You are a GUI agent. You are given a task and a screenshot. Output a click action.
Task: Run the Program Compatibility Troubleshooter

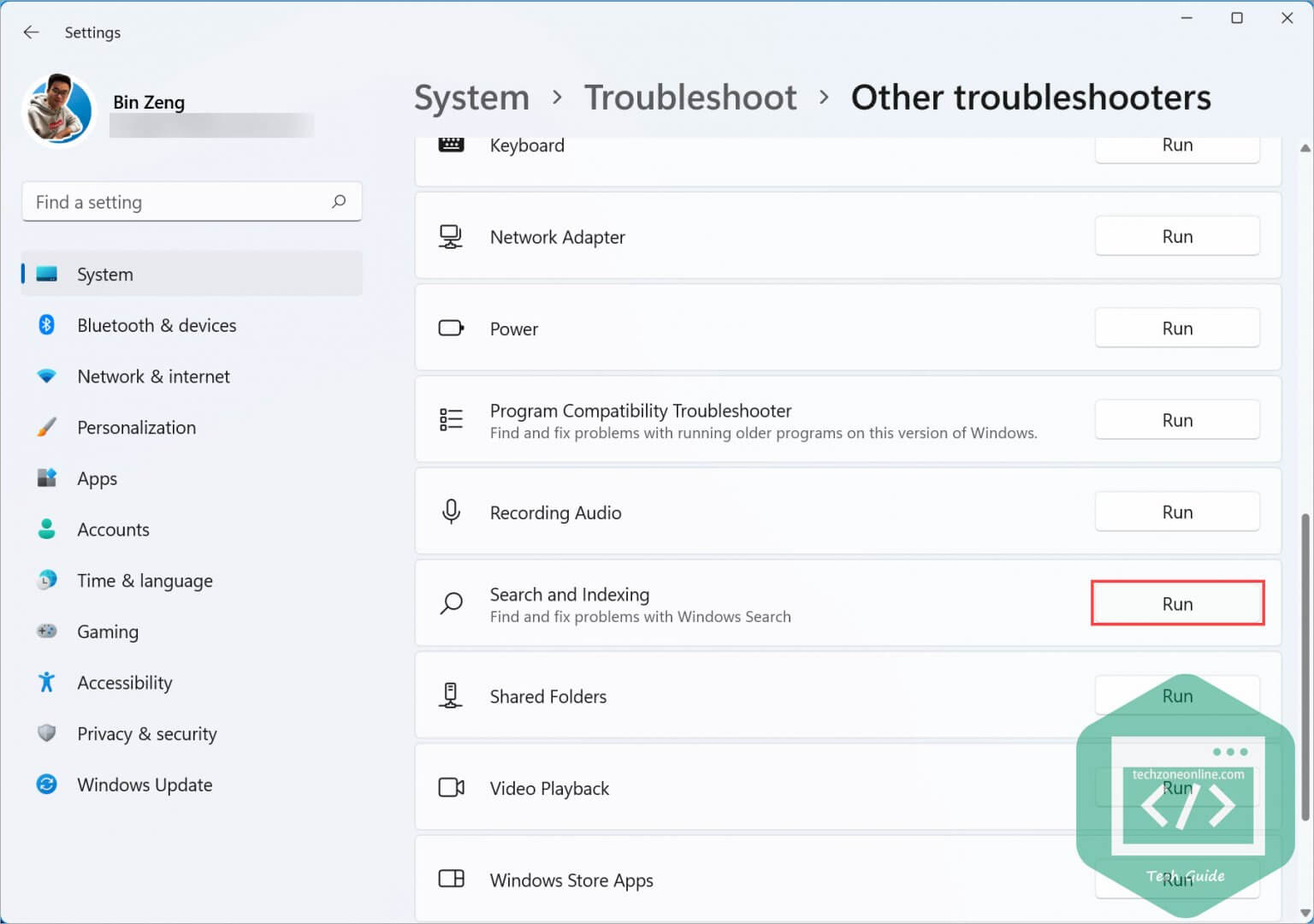(x=1177, y=420)
